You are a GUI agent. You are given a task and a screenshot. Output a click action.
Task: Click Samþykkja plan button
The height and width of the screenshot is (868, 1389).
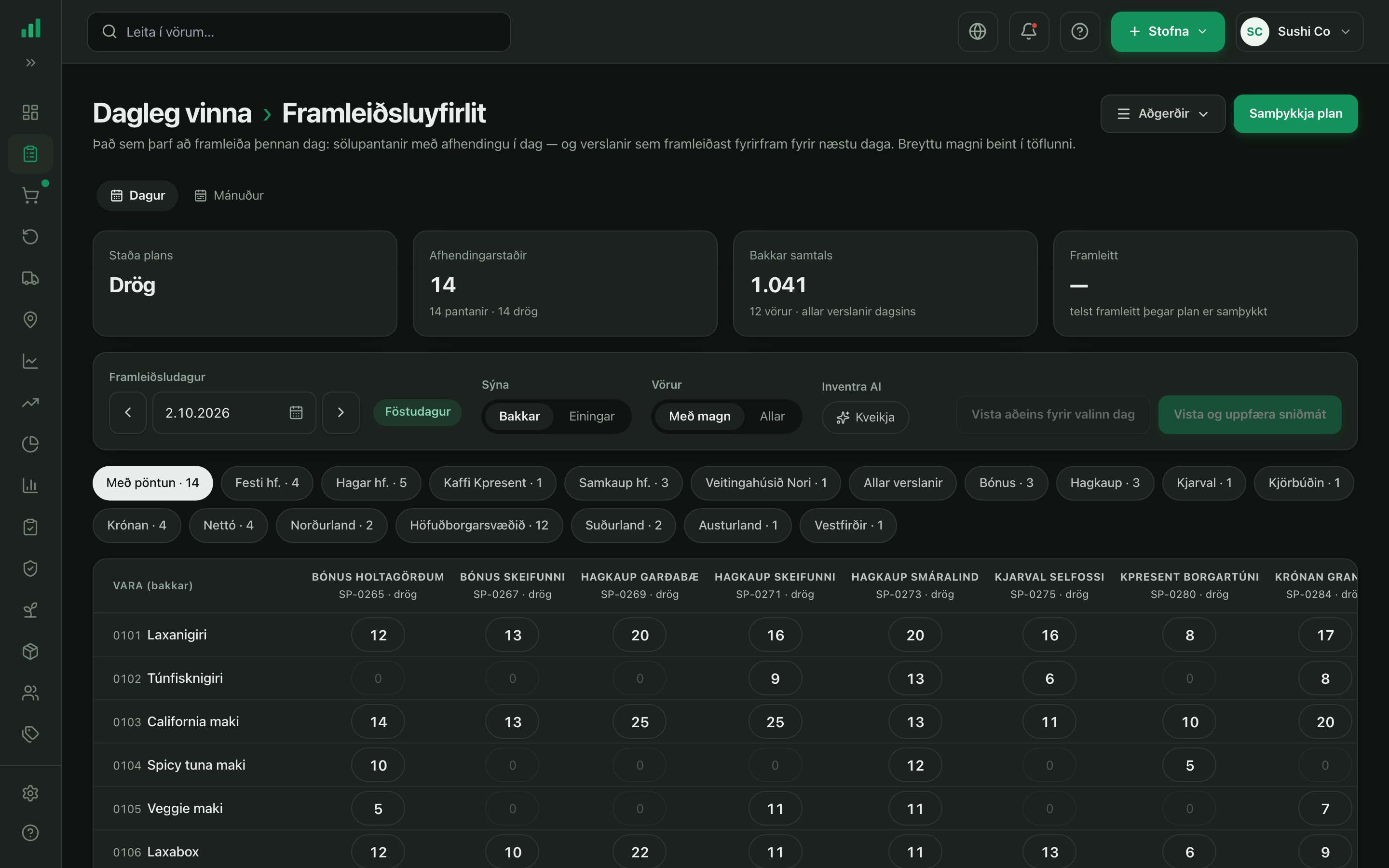(1295, 114)
